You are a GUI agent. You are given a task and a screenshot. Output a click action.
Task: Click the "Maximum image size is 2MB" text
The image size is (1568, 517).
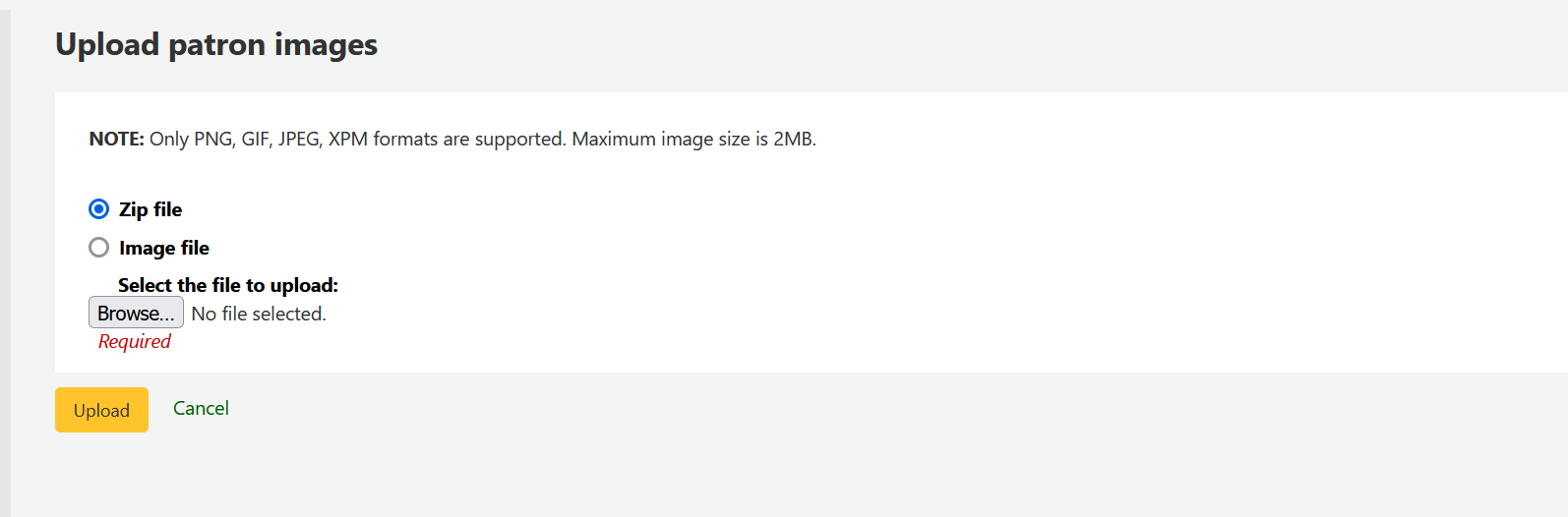(694, 139)
